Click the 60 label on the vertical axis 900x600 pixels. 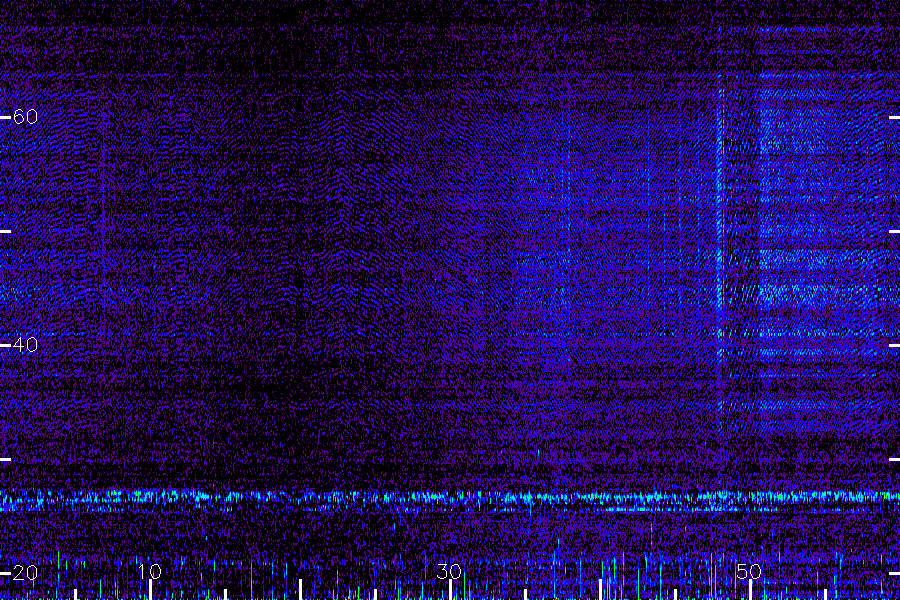[x=25, y=117]
